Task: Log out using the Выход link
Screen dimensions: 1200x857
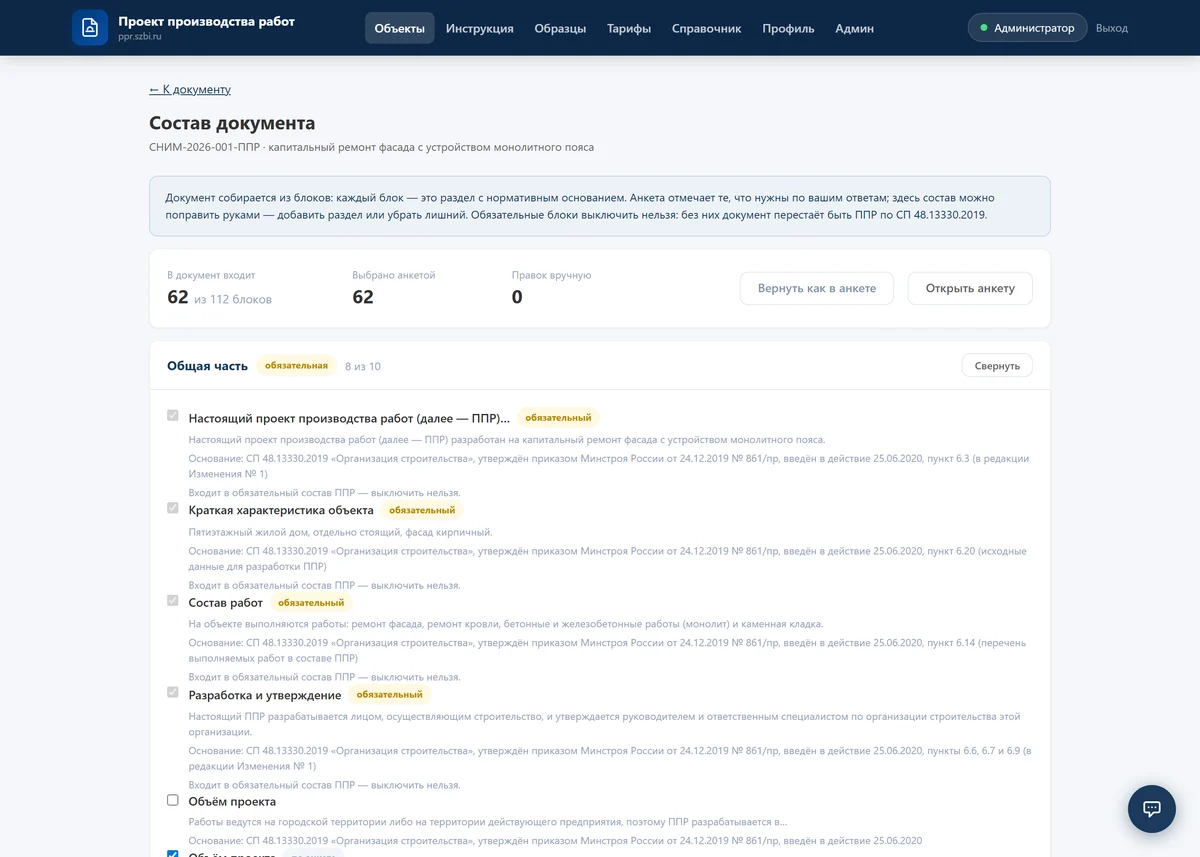Action: 1112,28
